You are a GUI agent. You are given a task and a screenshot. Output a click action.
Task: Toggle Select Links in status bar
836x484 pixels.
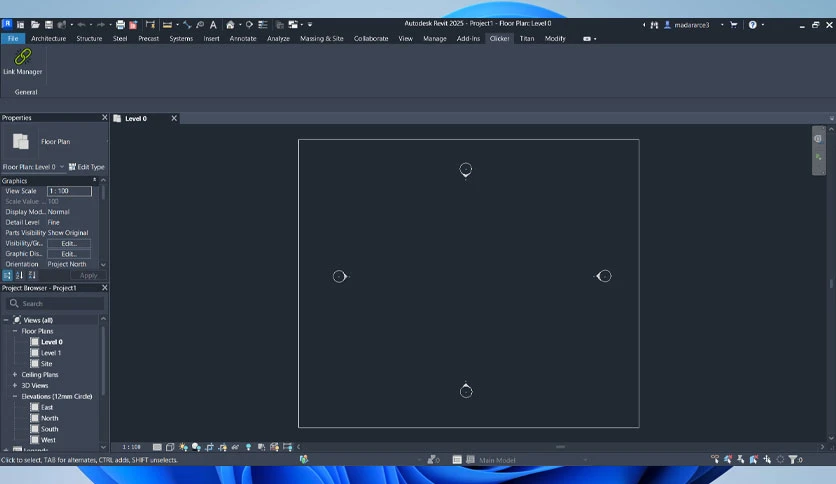pos(714,459)
